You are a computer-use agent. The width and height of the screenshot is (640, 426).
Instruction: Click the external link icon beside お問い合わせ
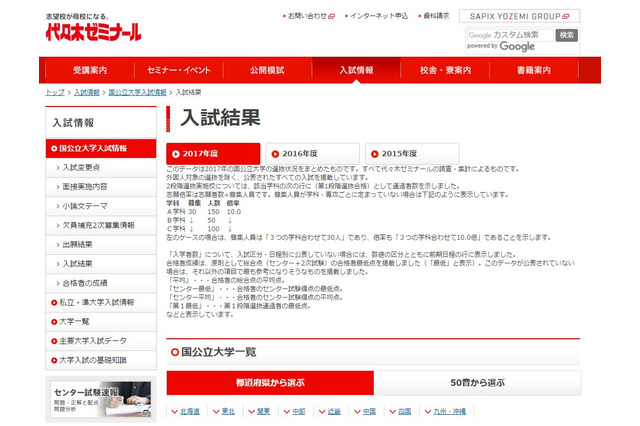pos(331,16)
